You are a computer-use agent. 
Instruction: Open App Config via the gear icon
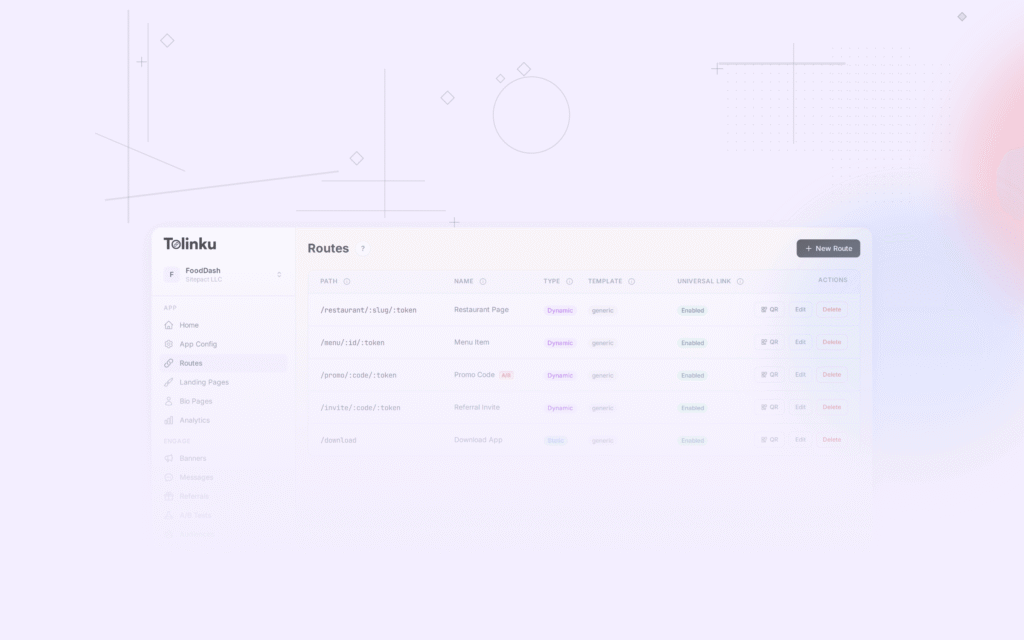(169, 344)
